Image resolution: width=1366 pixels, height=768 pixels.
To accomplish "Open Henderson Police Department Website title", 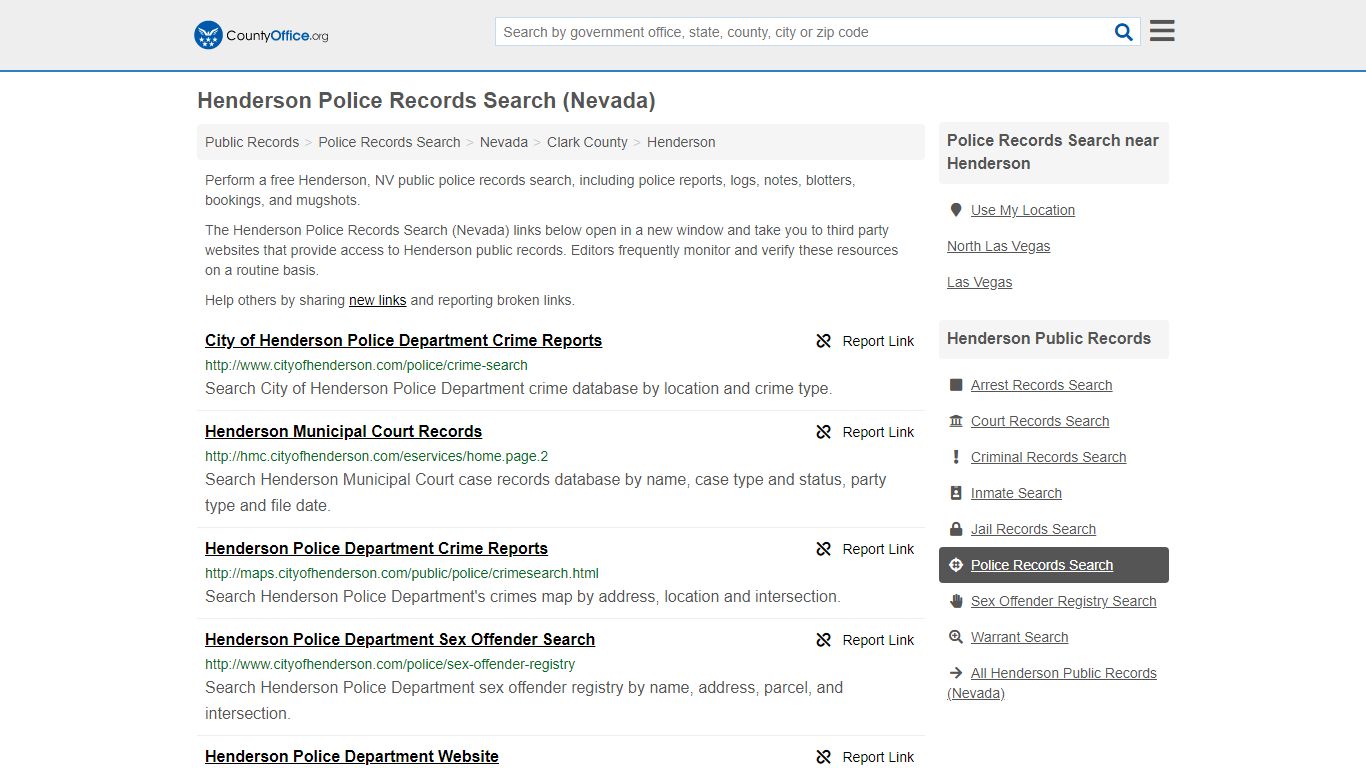I will click(352, 756).
